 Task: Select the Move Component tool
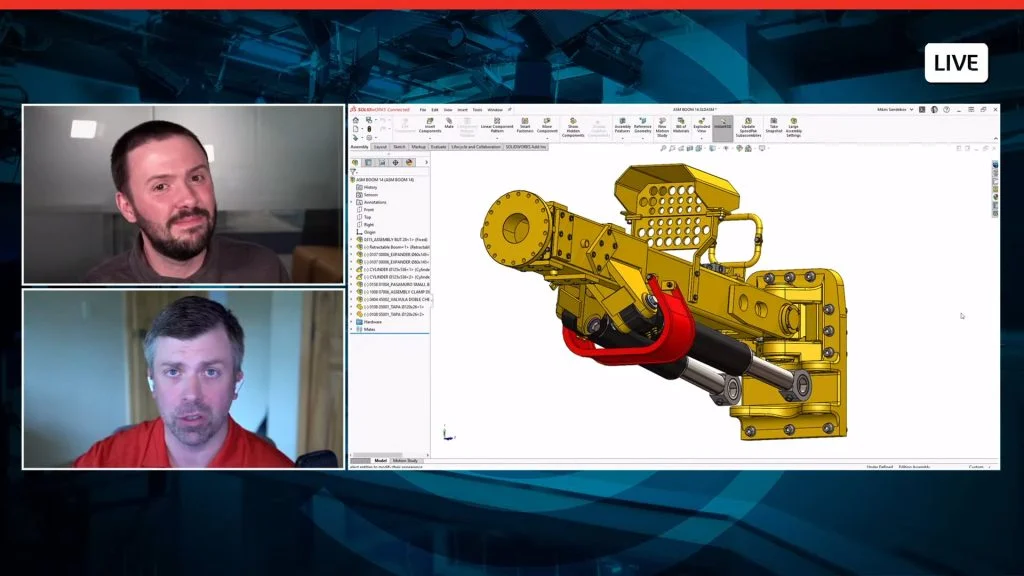[x=548, y=125]
